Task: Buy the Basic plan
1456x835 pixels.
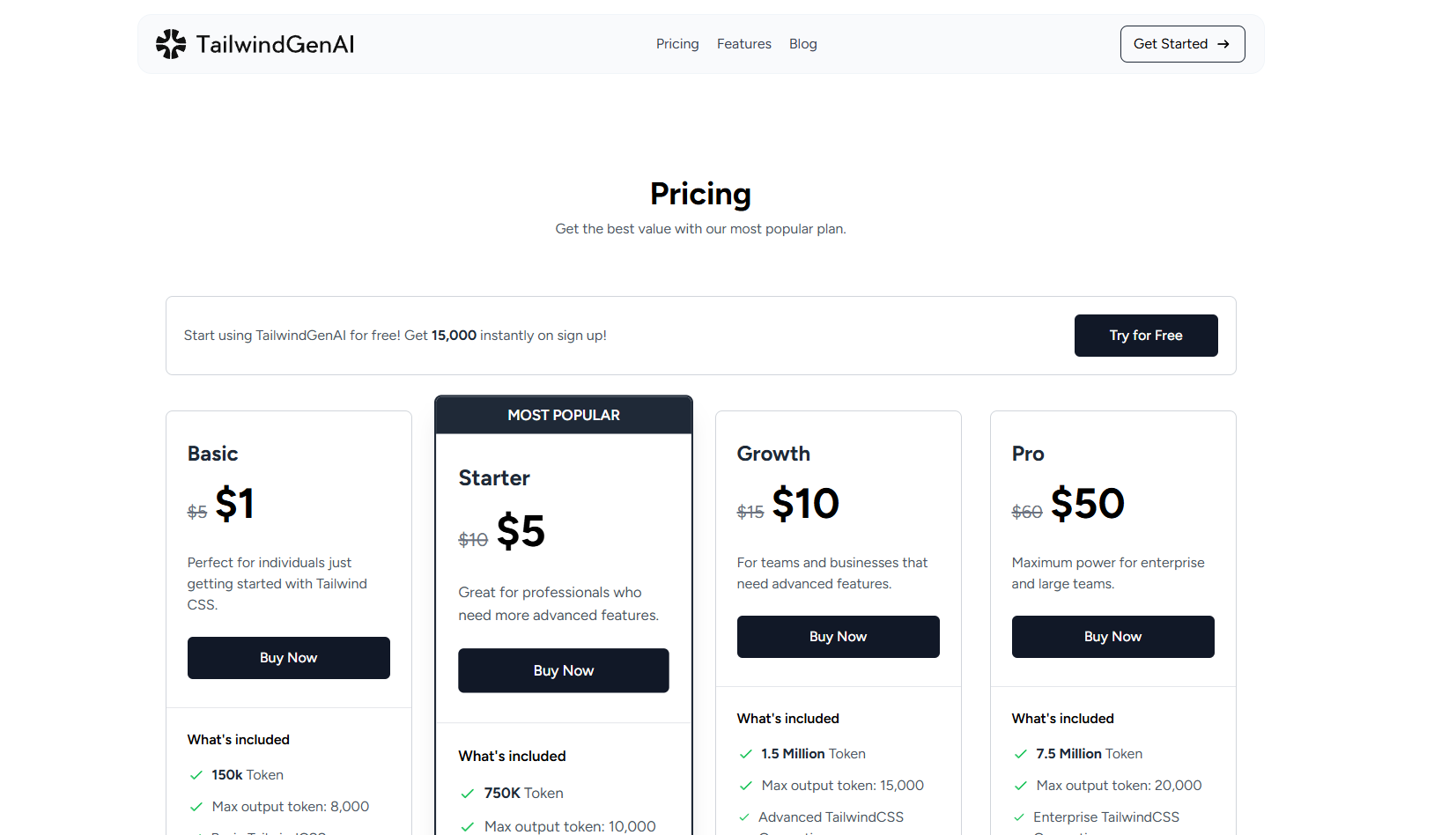Action: click(288, 657)
